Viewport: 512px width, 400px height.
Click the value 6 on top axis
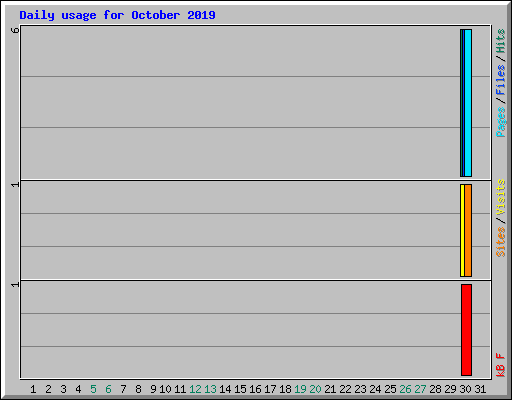[15, 30]
